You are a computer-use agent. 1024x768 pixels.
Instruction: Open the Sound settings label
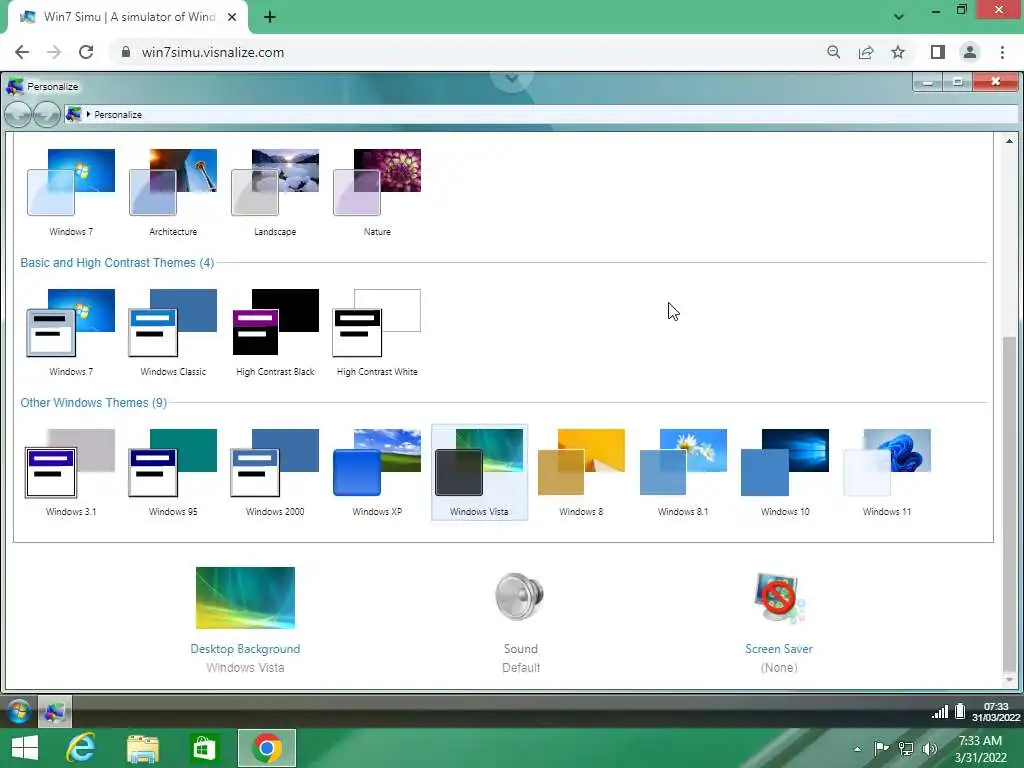click(520, 648)
